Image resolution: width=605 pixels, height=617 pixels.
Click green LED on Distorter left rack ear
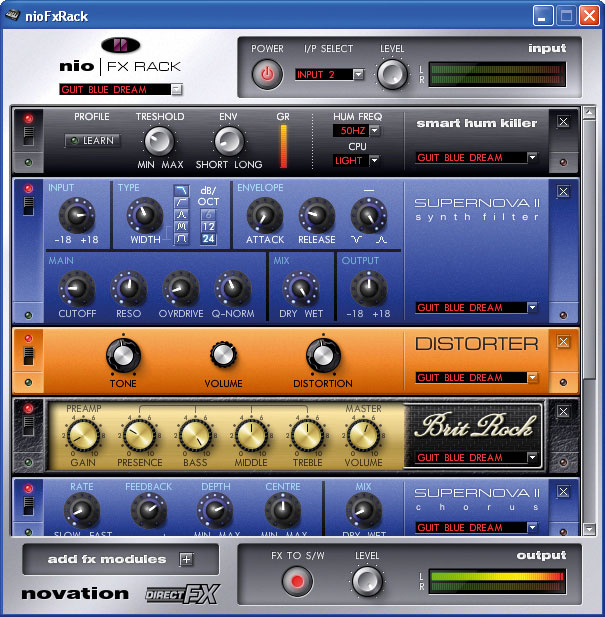(28, 382)
